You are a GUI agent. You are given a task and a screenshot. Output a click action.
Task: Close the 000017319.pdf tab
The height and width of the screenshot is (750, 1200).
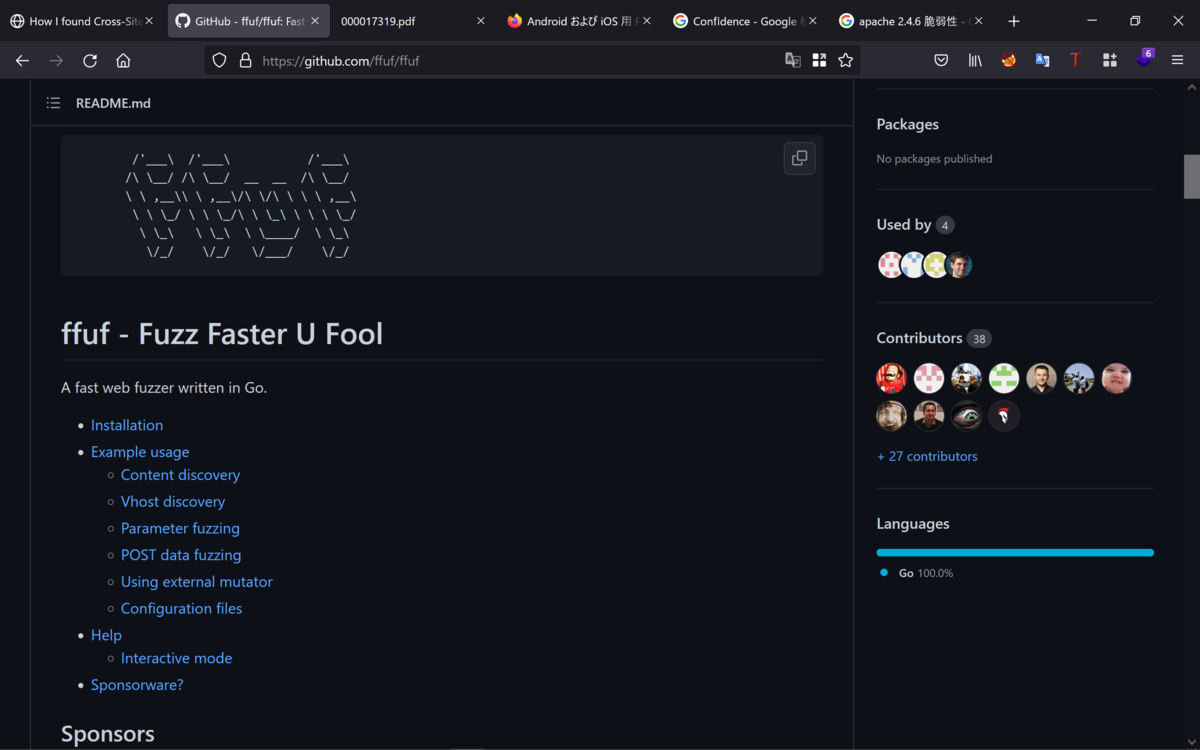coord(480,21)
